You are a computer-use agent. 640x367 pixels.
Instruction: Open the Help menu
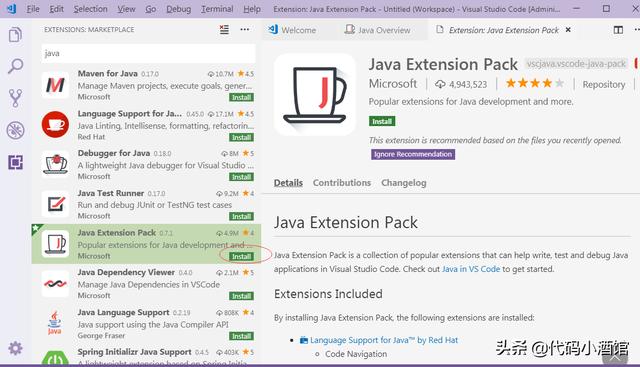[252, 9]
